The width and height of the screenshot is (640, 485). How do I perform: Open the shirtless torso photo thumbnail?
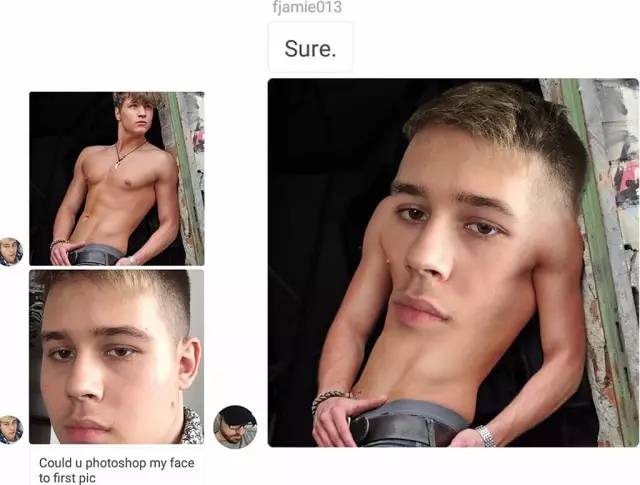[117, 178]
